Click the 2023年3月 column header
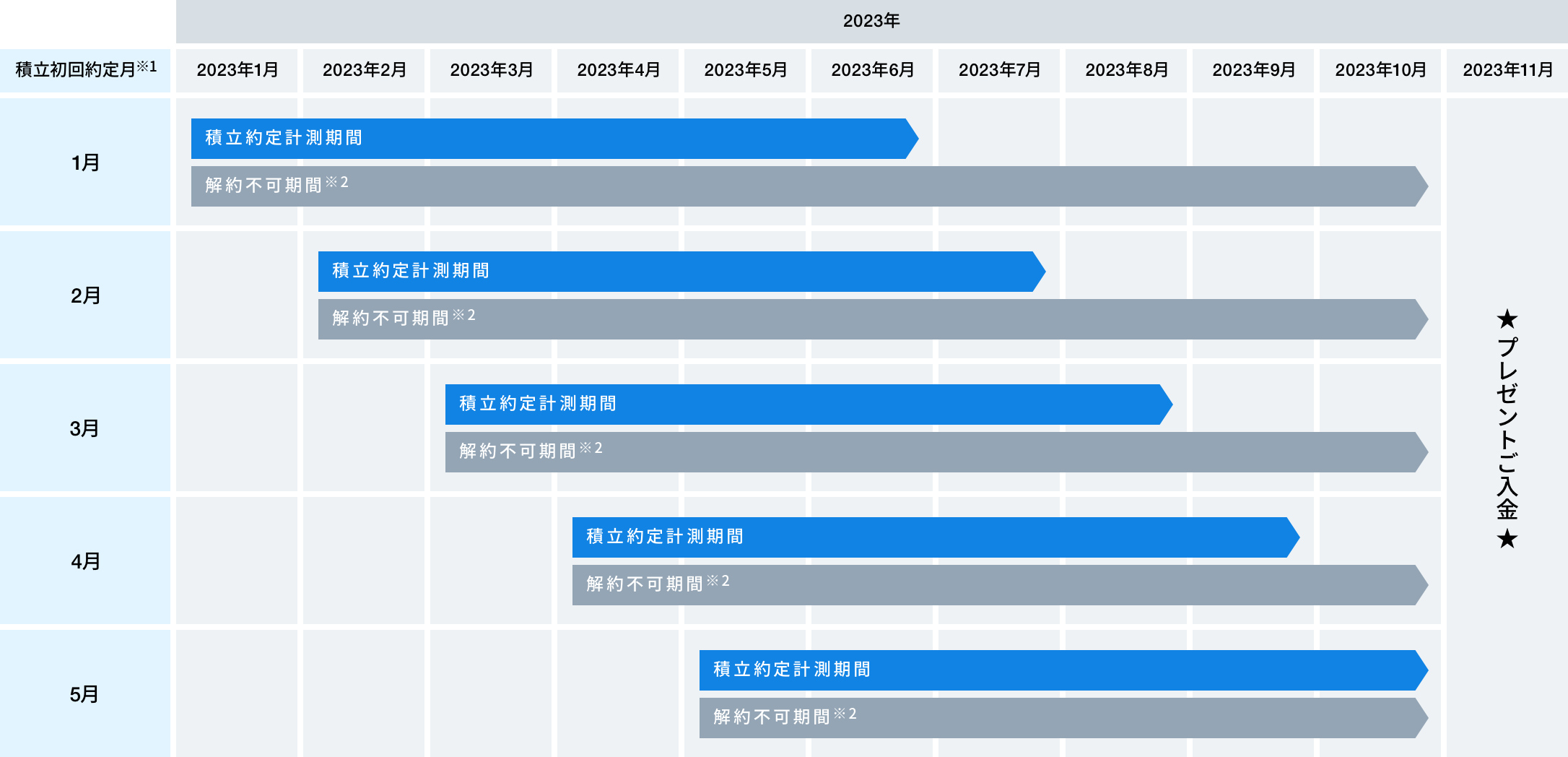This screenshot has height=757, width=1568. click(491, 70)
